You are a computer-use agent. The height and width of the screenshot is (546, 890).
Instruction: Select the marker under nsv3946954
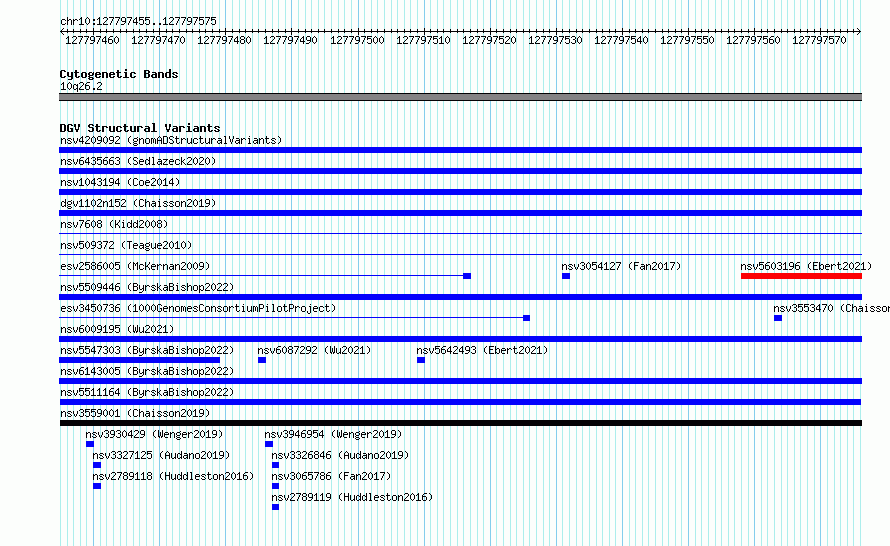pos(269,444)
